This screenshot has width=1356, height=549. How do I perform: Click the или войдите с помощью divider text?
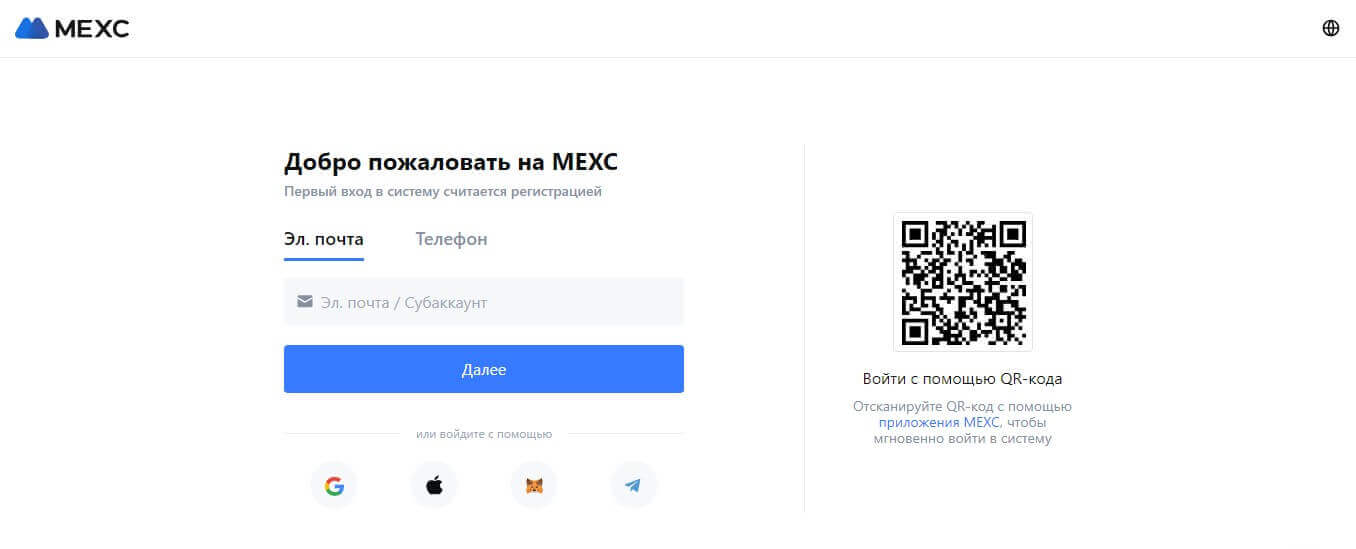click(484, 434)
